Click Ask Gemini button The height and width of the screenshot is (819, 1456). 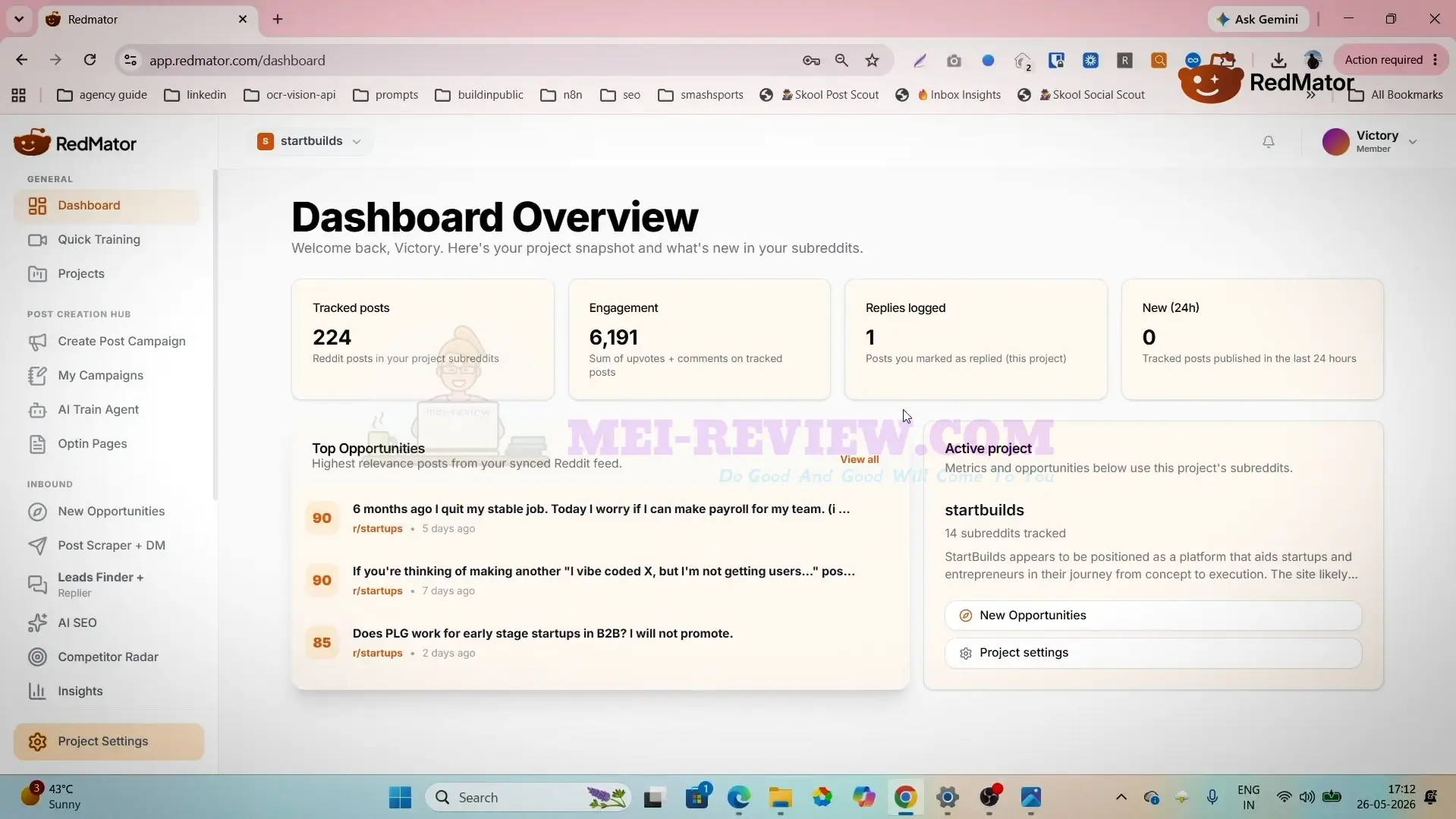[1259, 19]
